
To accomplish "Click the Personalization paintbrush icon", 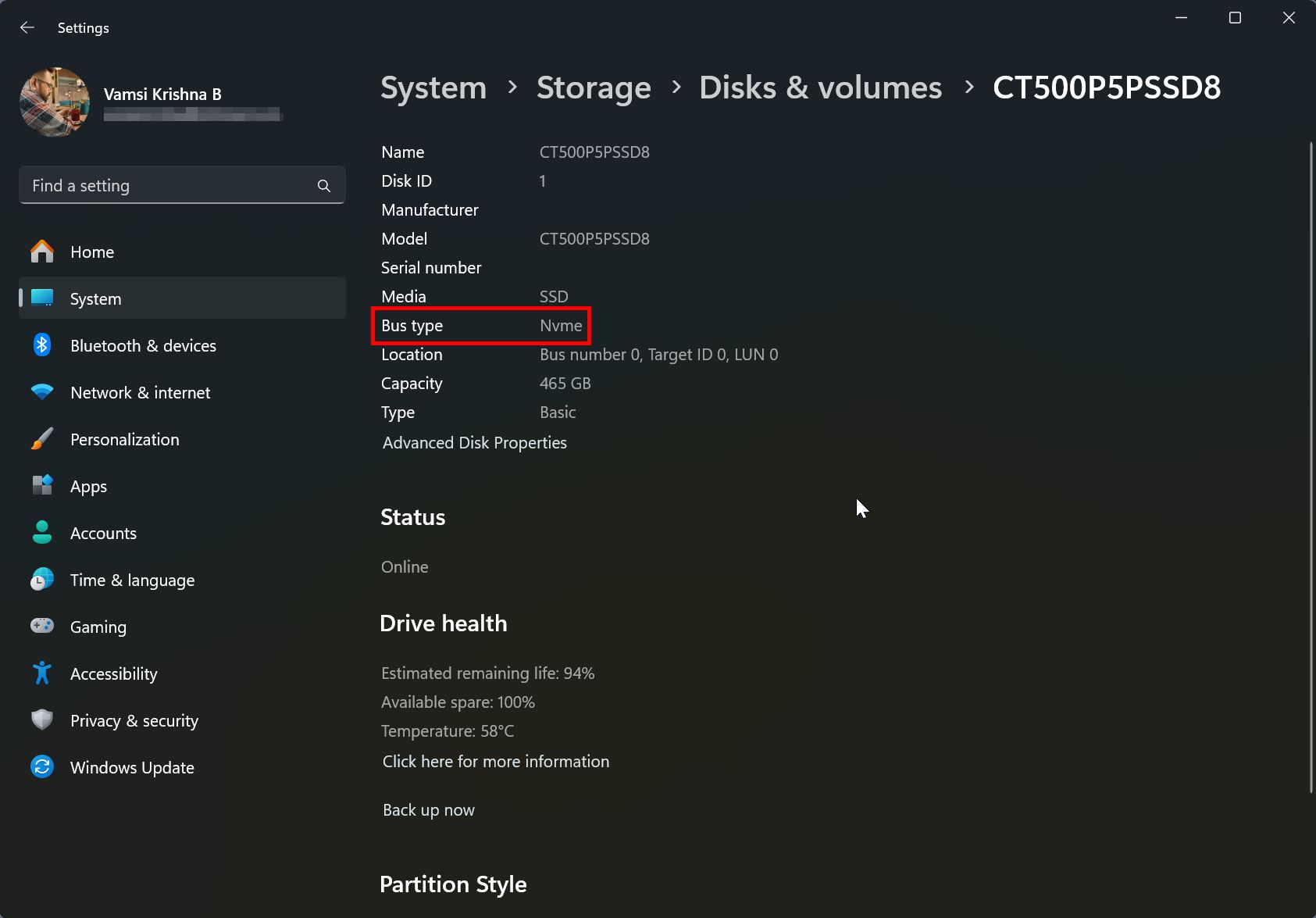I will [x=42, y=438].
